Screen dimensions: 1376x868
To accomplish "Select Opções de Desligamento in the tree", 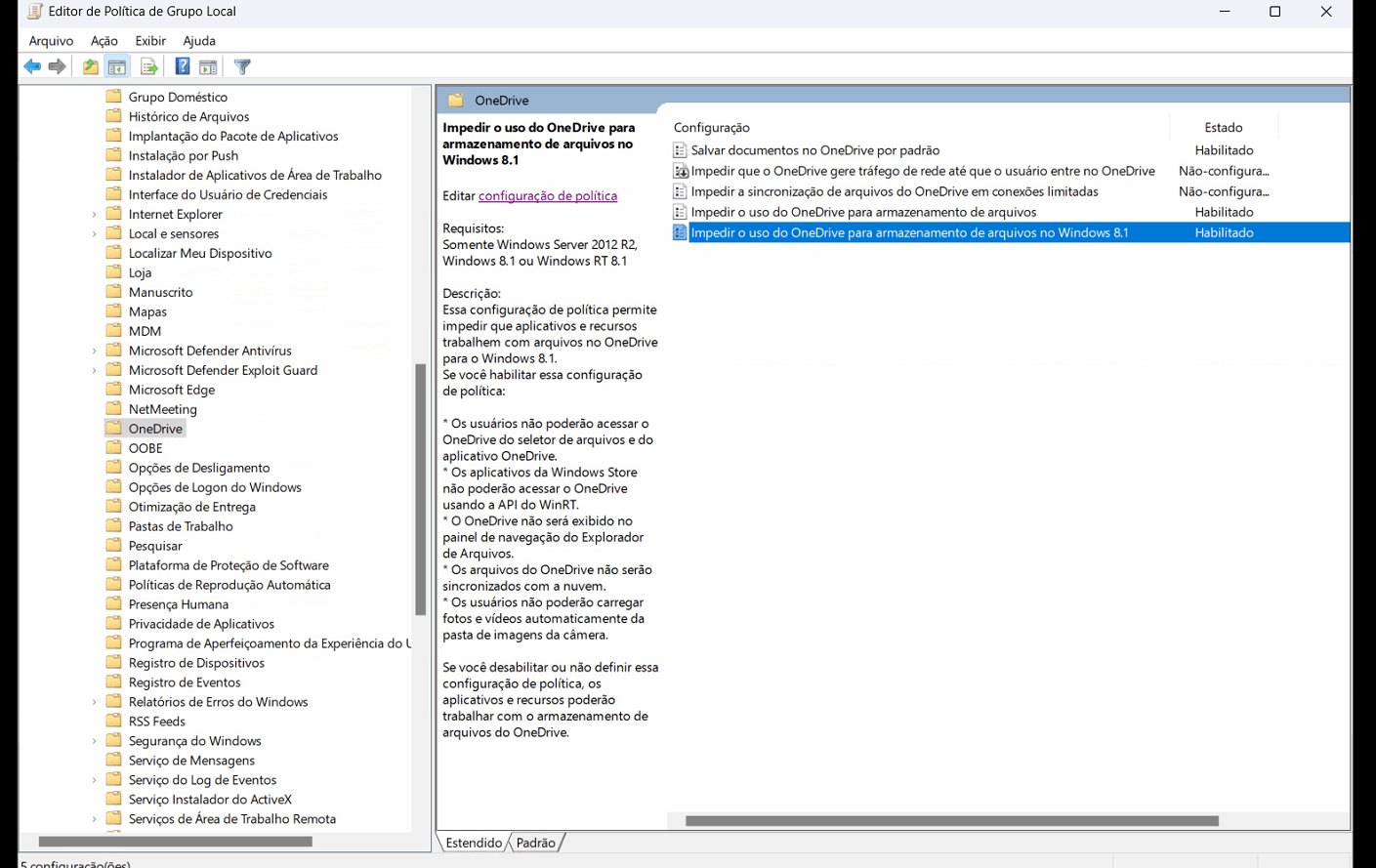I will (x=199, y=468).
